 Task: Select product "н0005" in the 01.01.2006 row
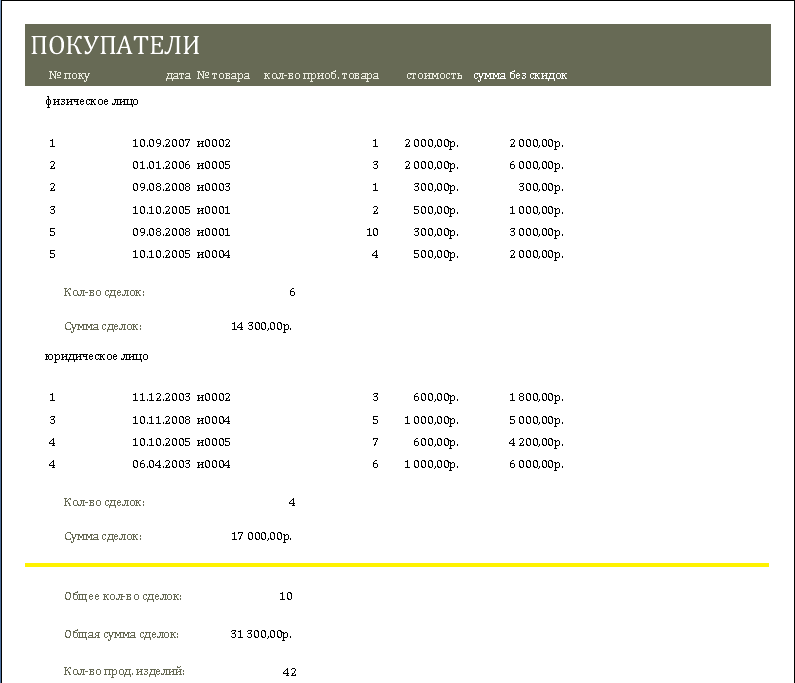pos(213,165)
